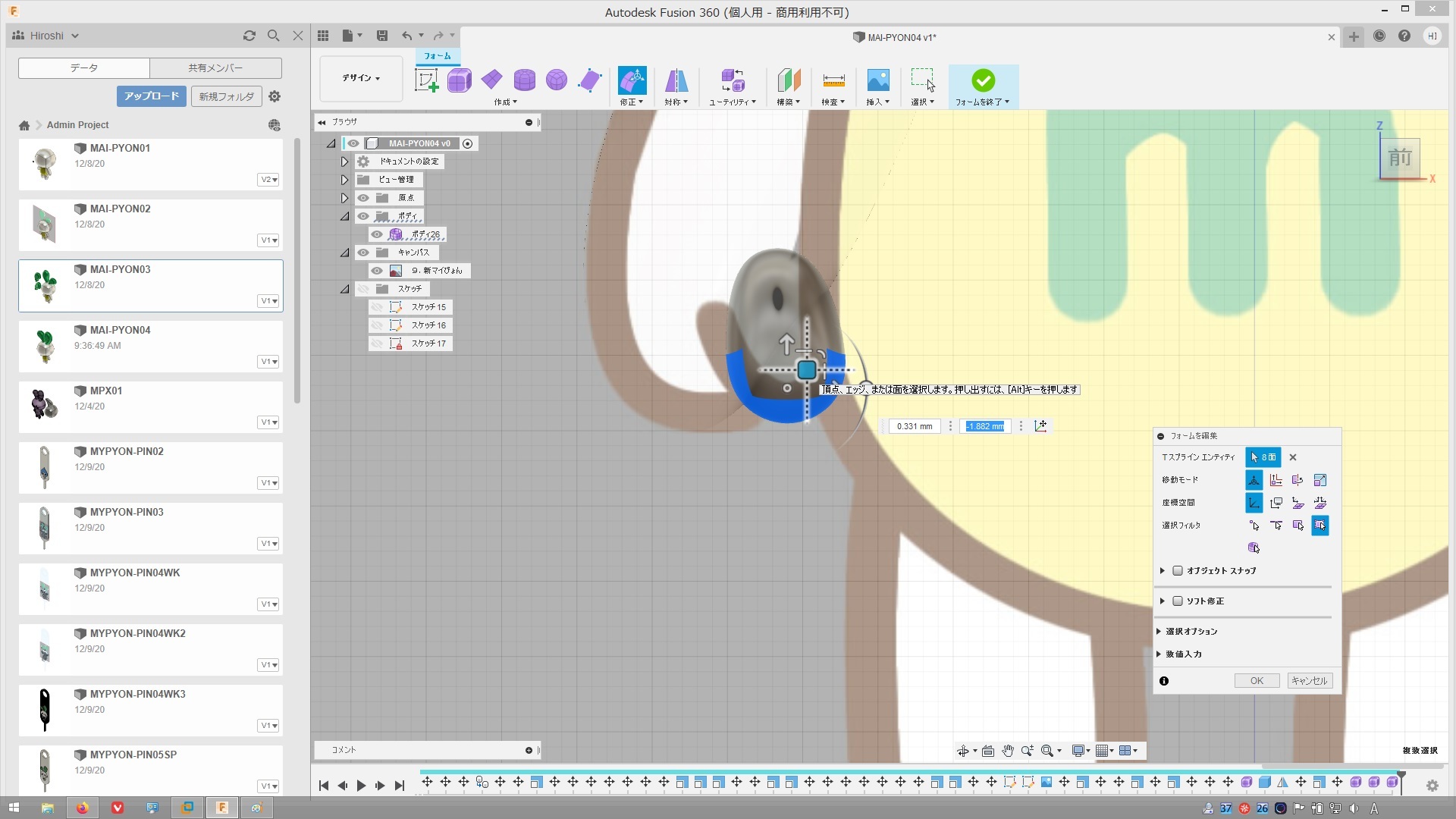Open the フォーム ribbon tab
The width and height of the screenshot is (1456, 819).
pyautogui.click(x=437, y=56)
